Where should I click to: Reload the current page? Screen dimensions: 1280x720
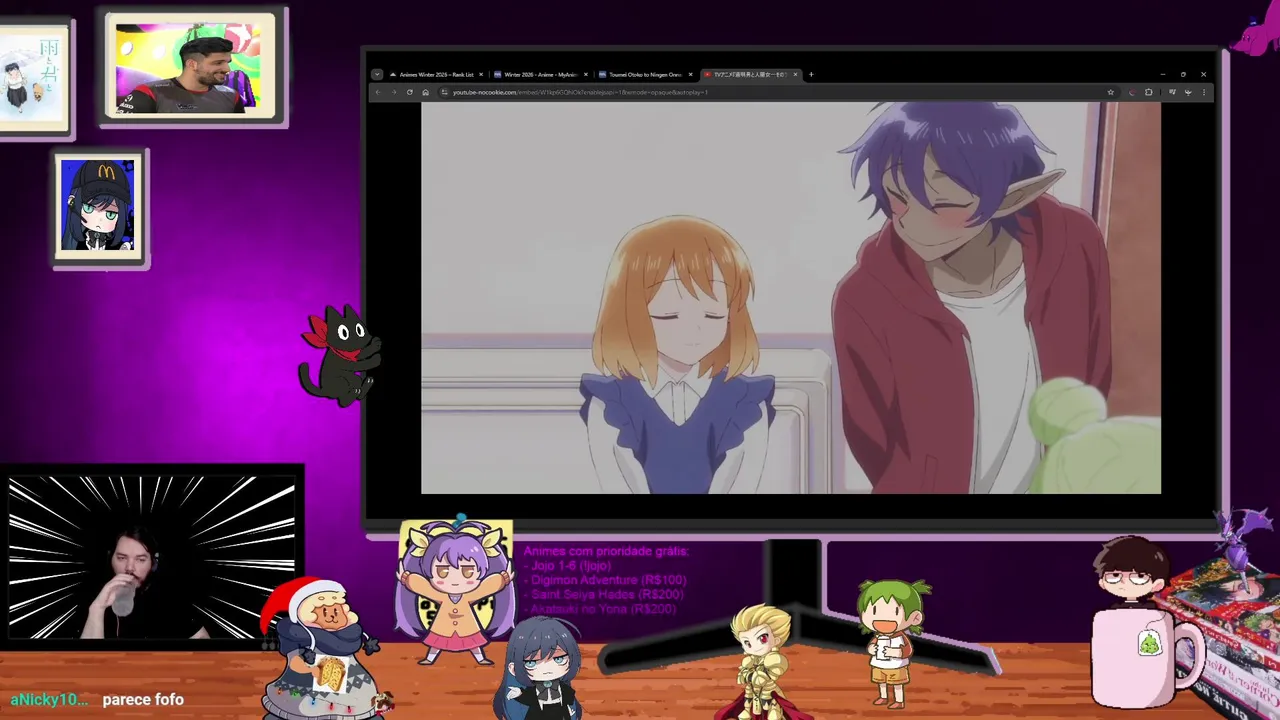(409, 92)
